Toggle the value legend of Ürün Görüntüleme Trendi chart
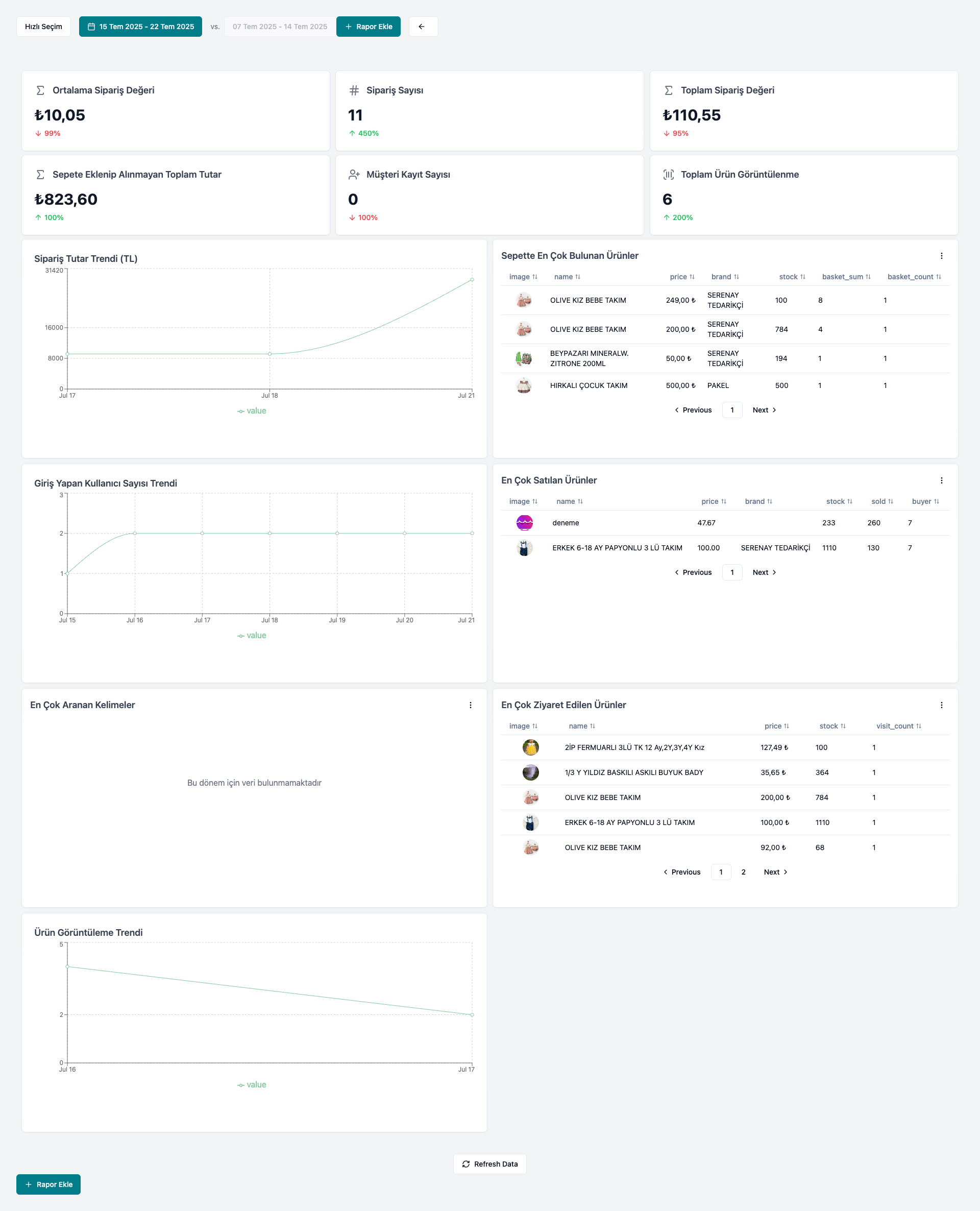The height and width of the screenshot is (1211, 980). click(252, 1085)
